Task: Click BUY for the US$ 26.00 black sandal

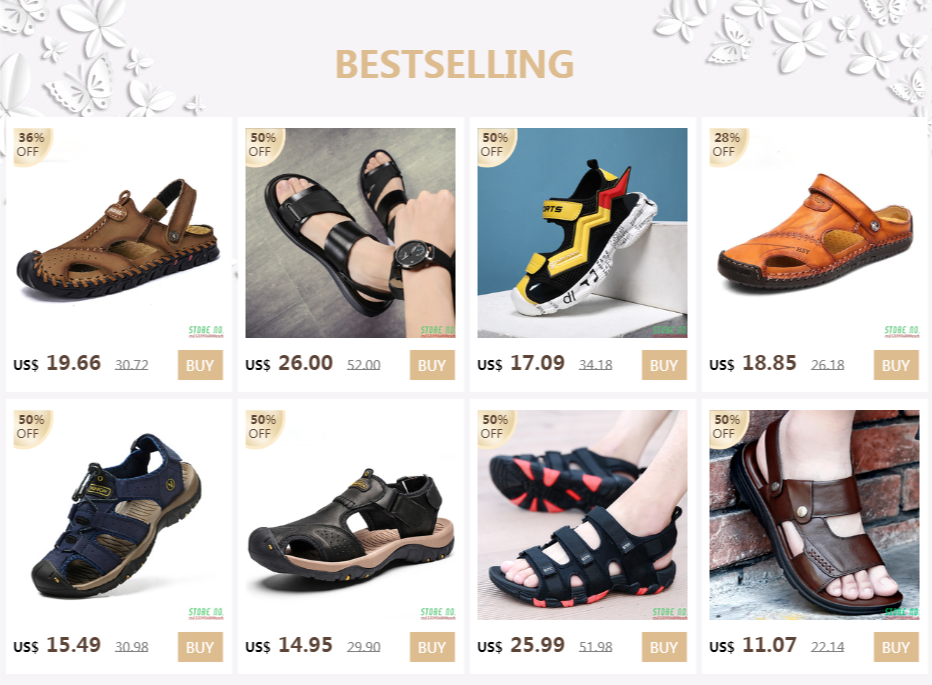Action: 432,365
